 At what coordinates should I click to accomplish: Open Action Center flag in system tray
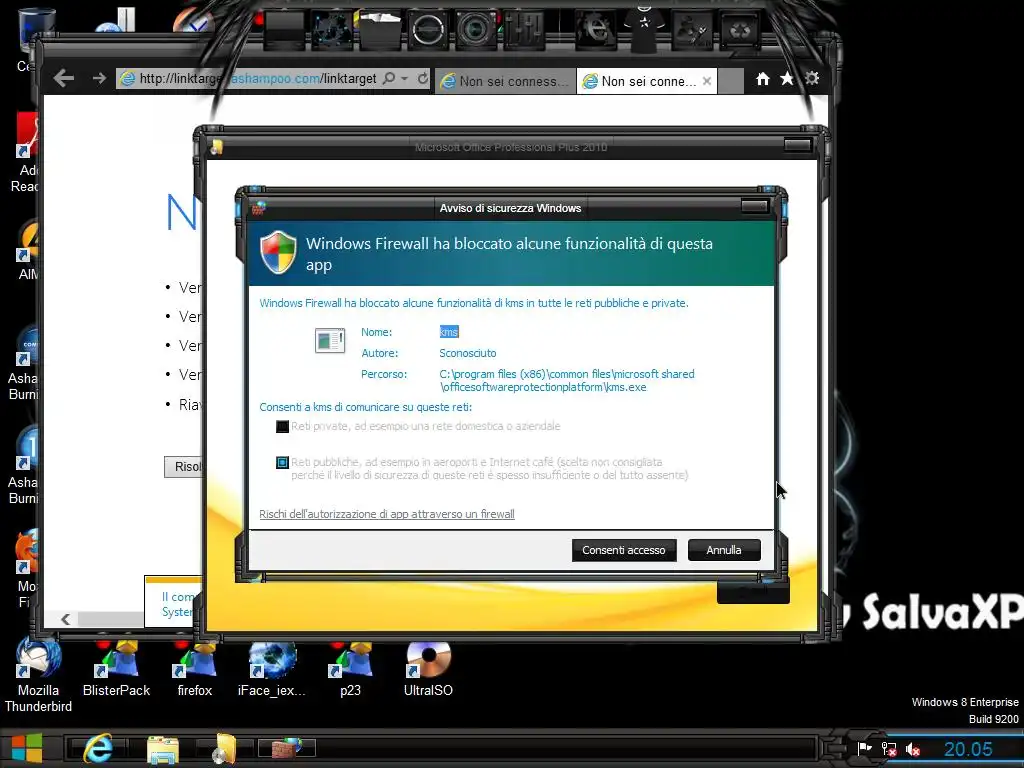(865, 748)
